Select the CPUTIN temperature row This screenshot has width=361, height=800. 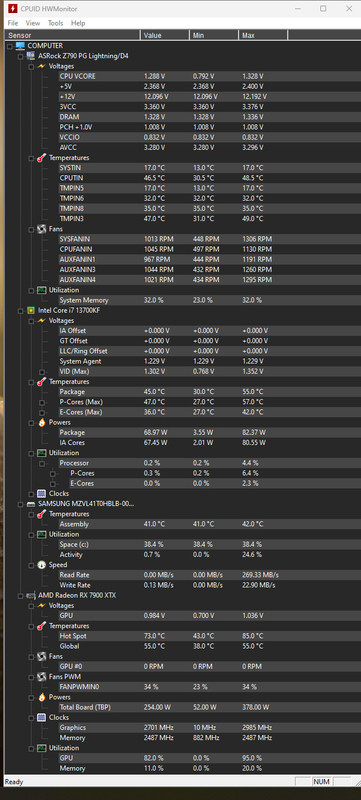(x=209, y=178)
